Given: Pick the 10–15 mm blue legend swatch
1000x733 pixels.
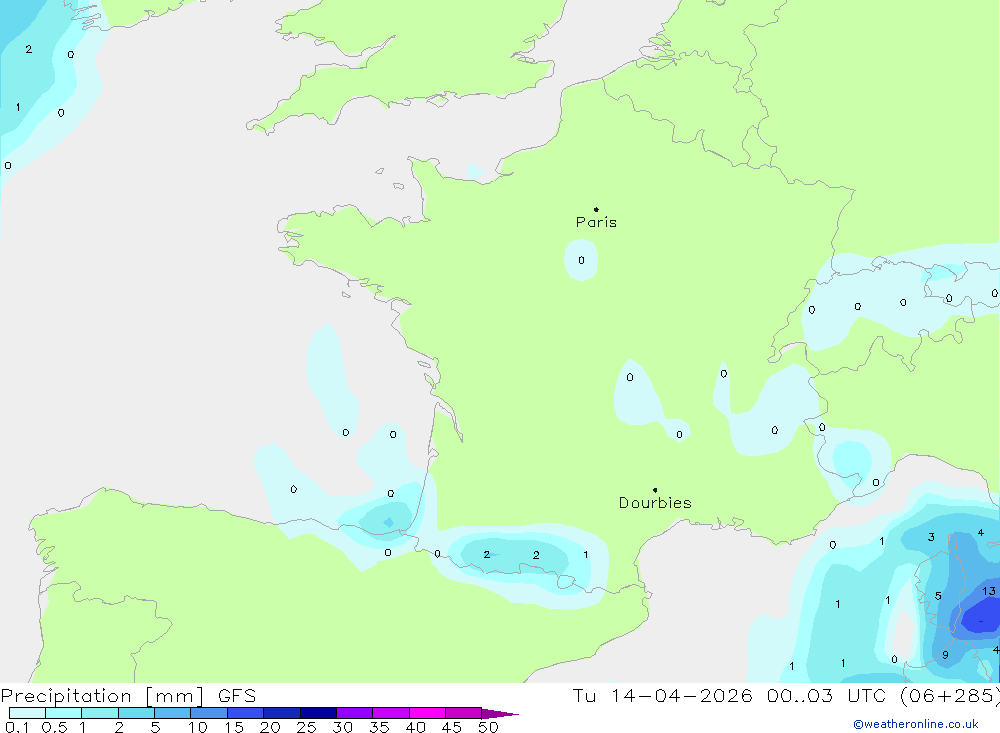Looking at the screenshot, I should click(209, 713).
